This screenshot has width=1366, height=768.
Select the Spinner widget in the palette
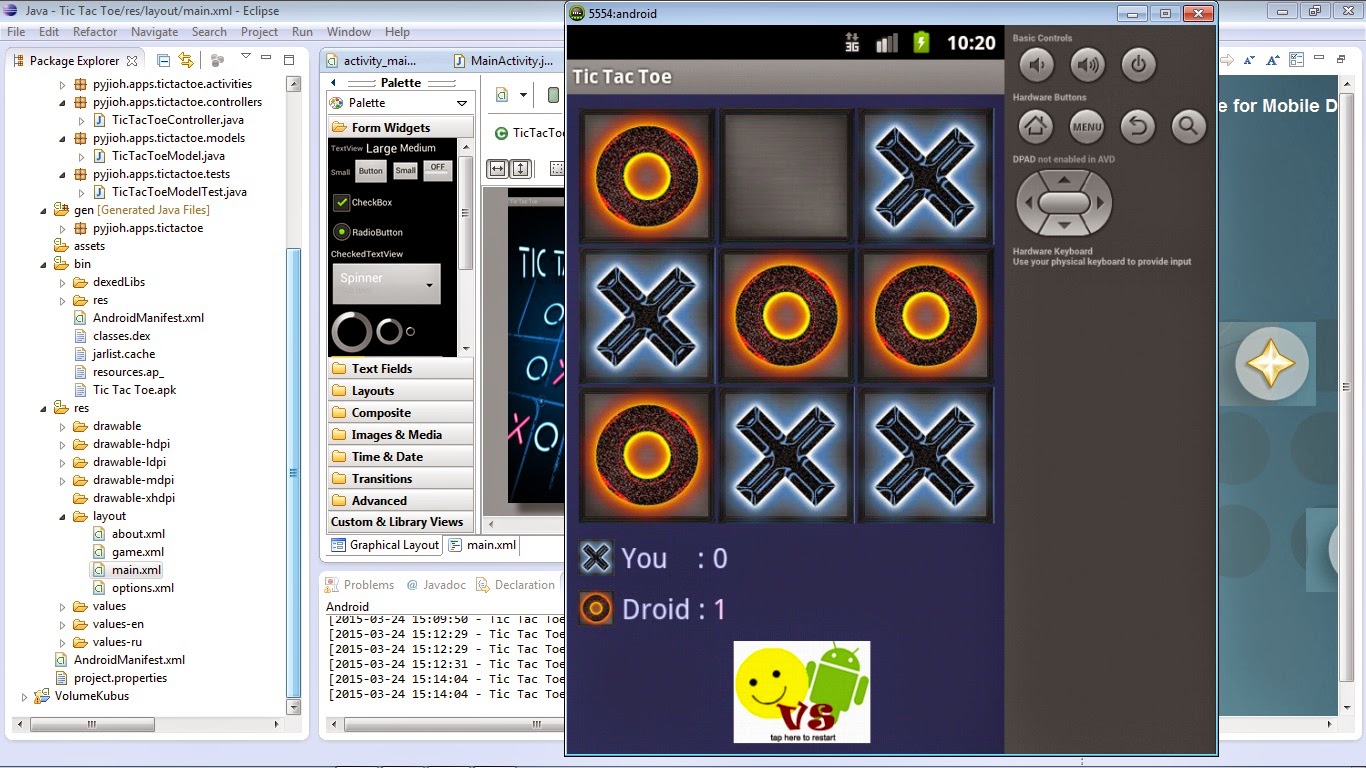click(x=386, y=283)
